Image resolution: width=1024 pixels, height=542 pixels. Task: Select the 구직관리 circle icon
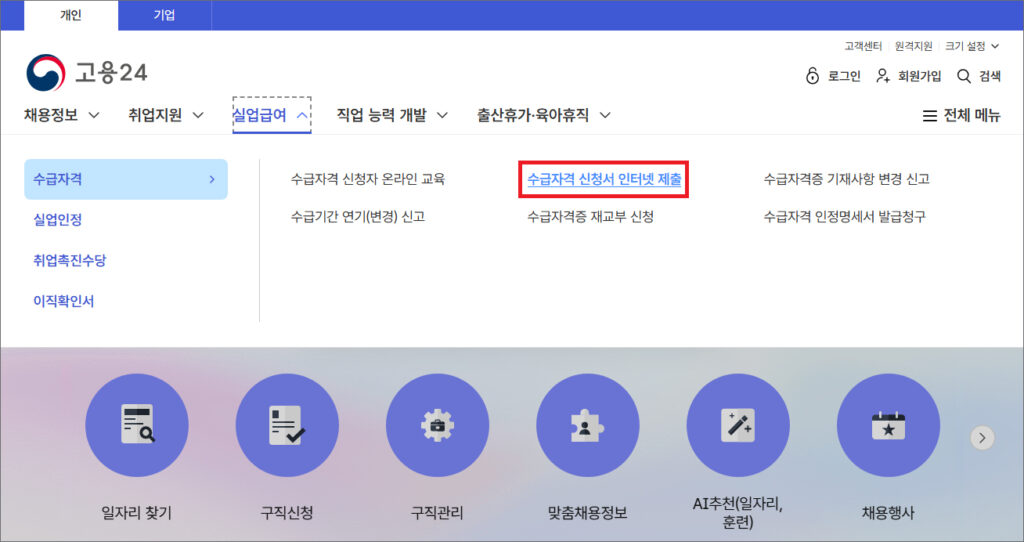coord(437,425)
